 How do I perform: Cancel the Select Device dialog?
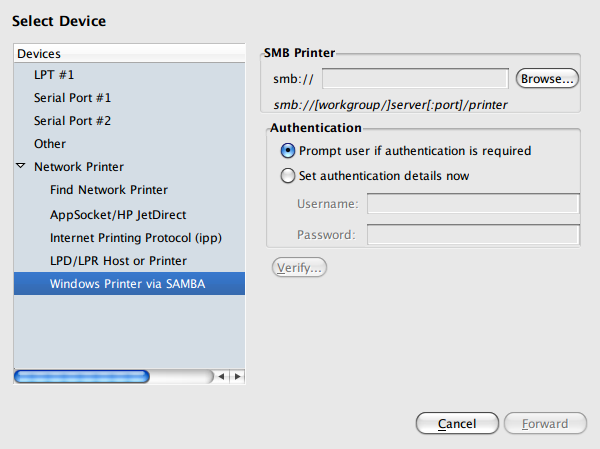point(457,424)
